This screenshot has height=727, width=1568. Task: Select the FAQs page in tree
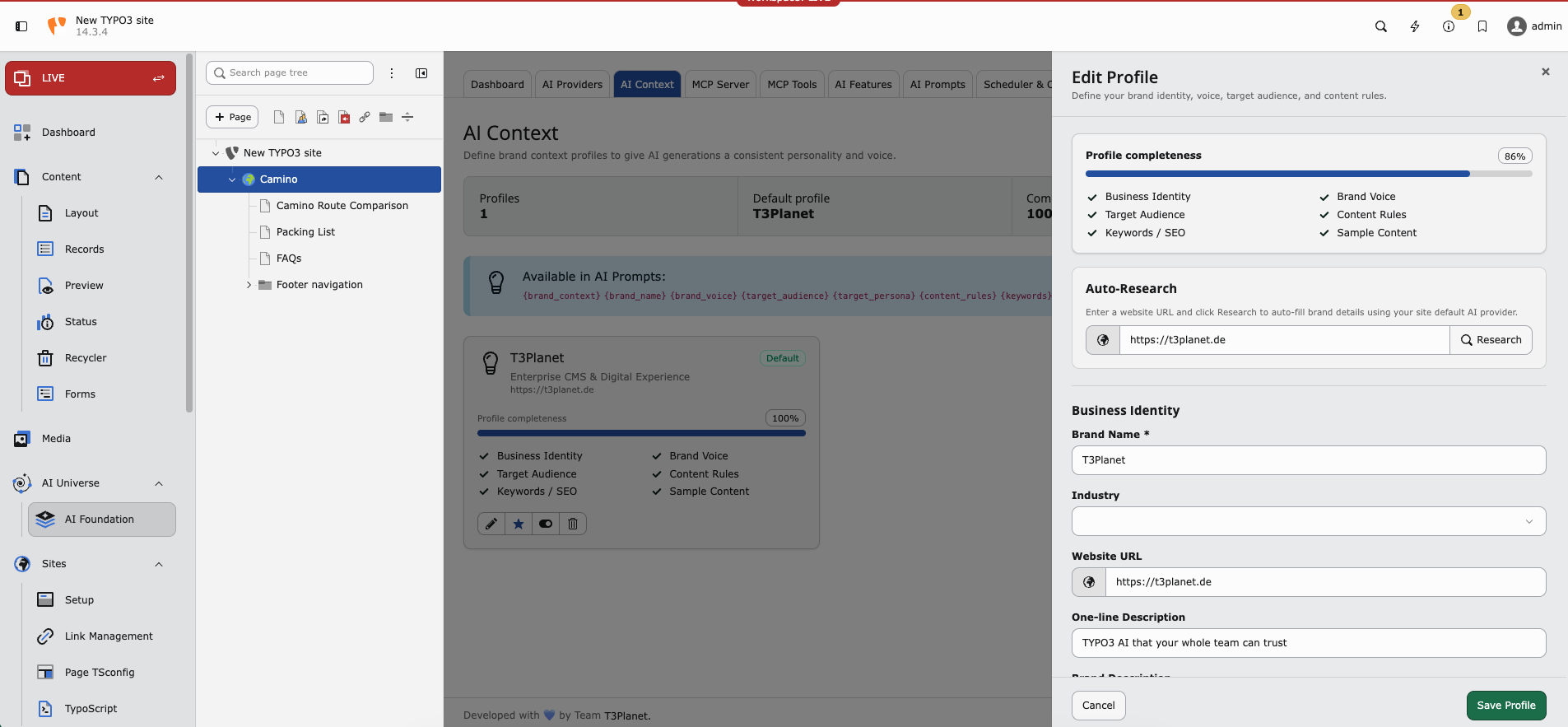(289, 259)
